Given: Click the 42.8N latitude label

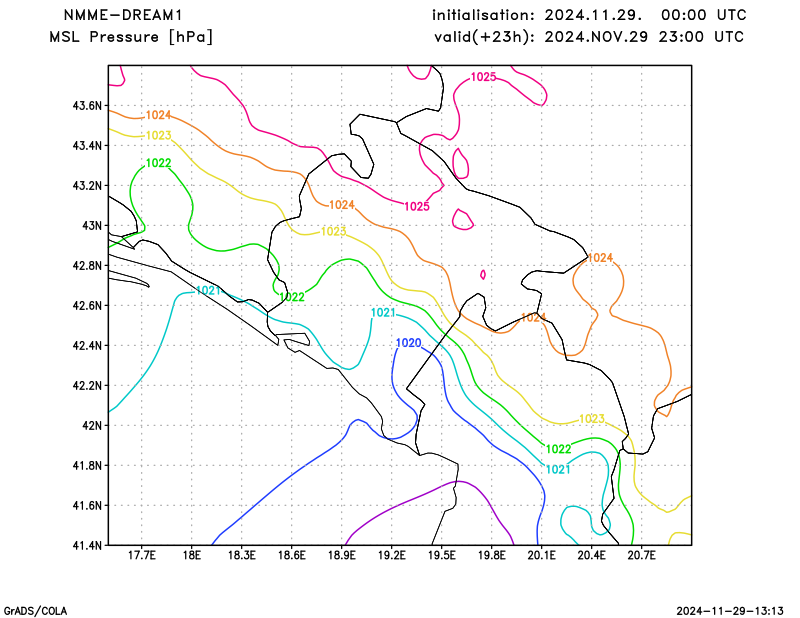Looking at the screenshot, I should 87,265.
